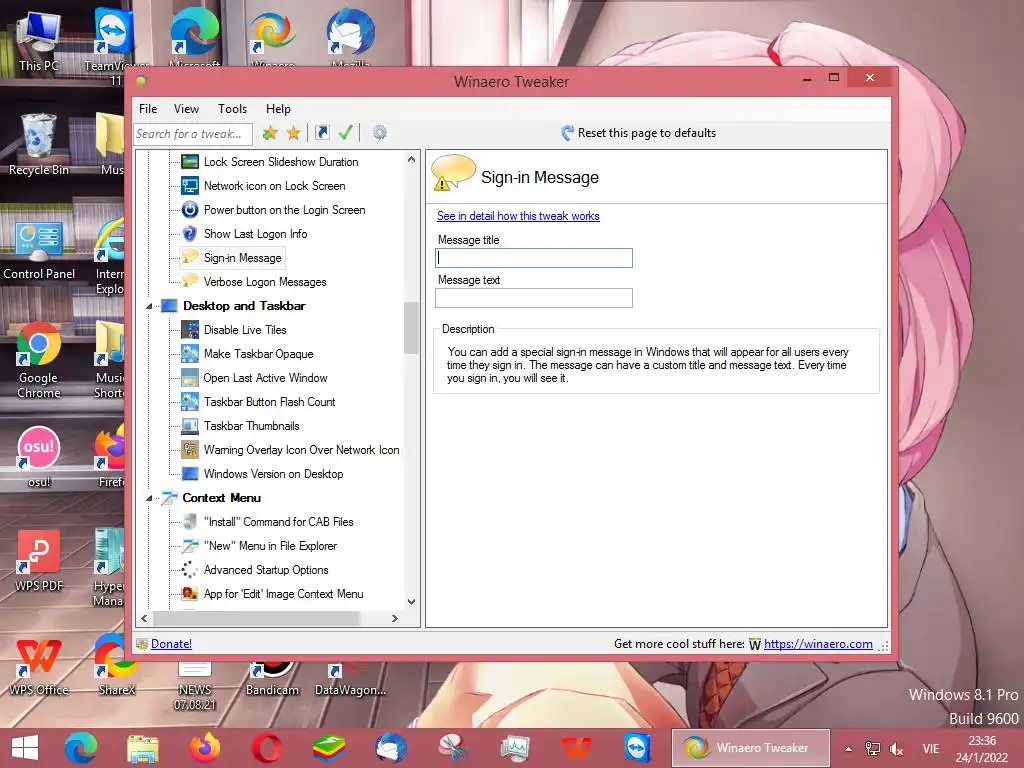Select Lock Screen Slideshow Duration tweak
The image size is (1024, 768).
pyautogui.click(x=281, y=162)
